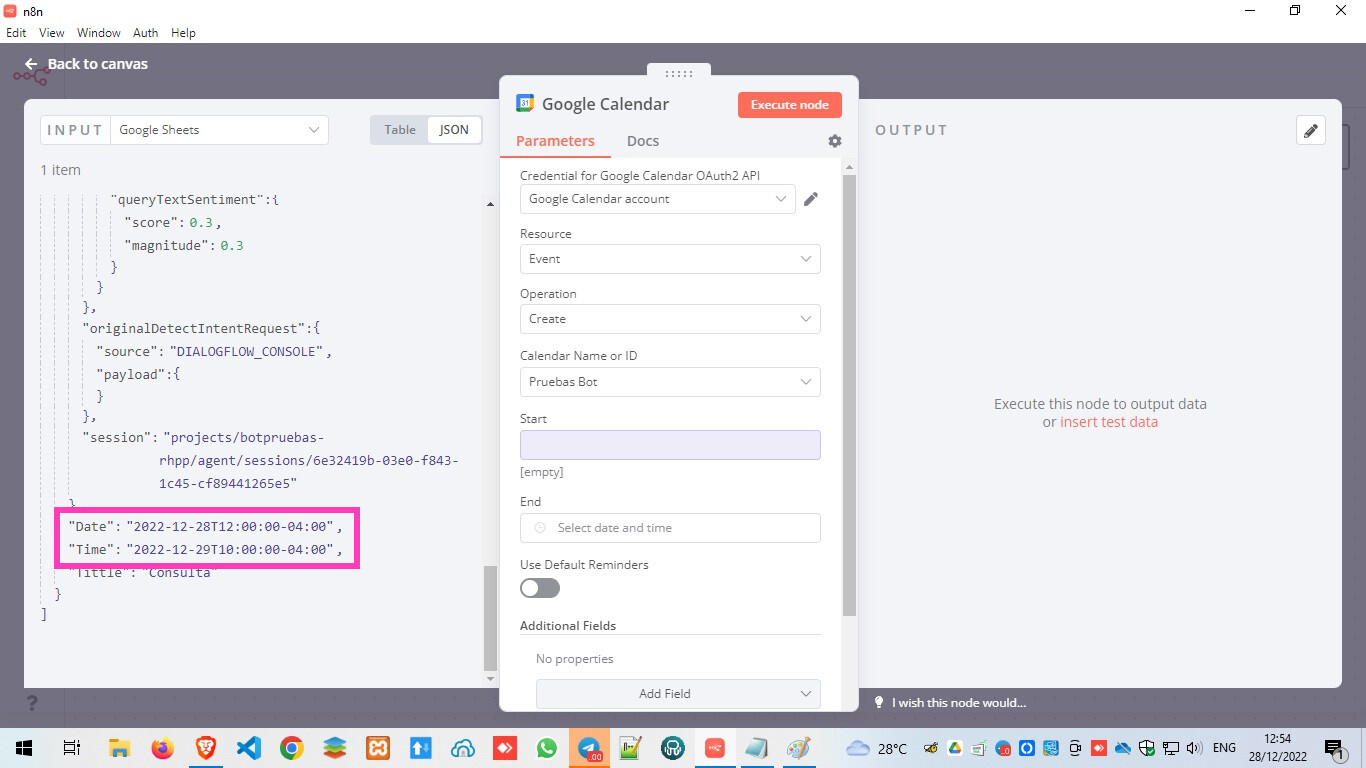Click the JSON input panel scrollbar

(490, 617)
